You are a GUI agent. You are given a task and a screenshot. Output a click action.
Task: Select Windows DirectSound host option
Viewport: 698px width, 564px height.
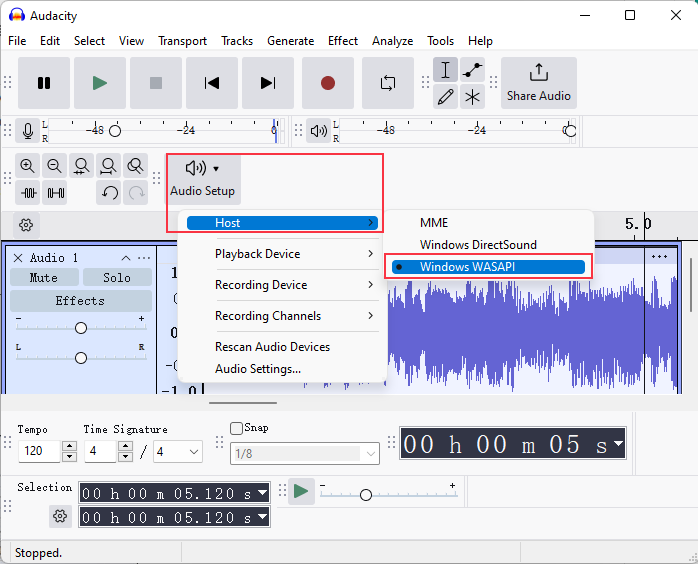pyautogui.click(x=488, y=245)
